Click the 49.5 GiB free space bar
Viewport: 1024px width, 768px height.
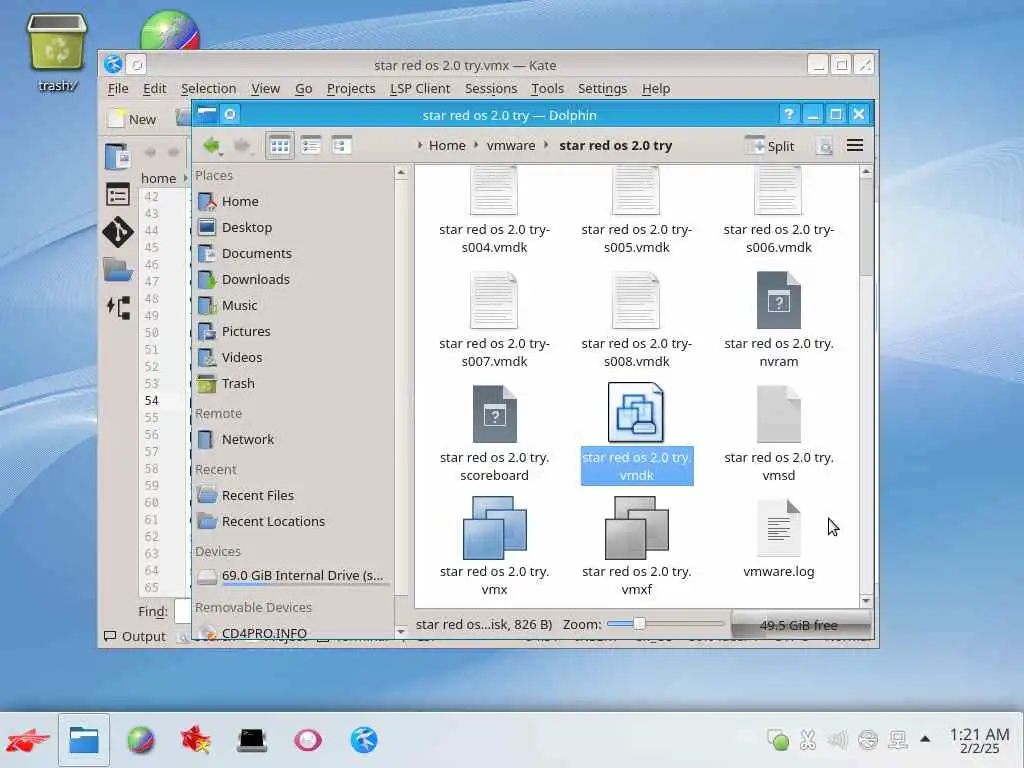(801, 625)
